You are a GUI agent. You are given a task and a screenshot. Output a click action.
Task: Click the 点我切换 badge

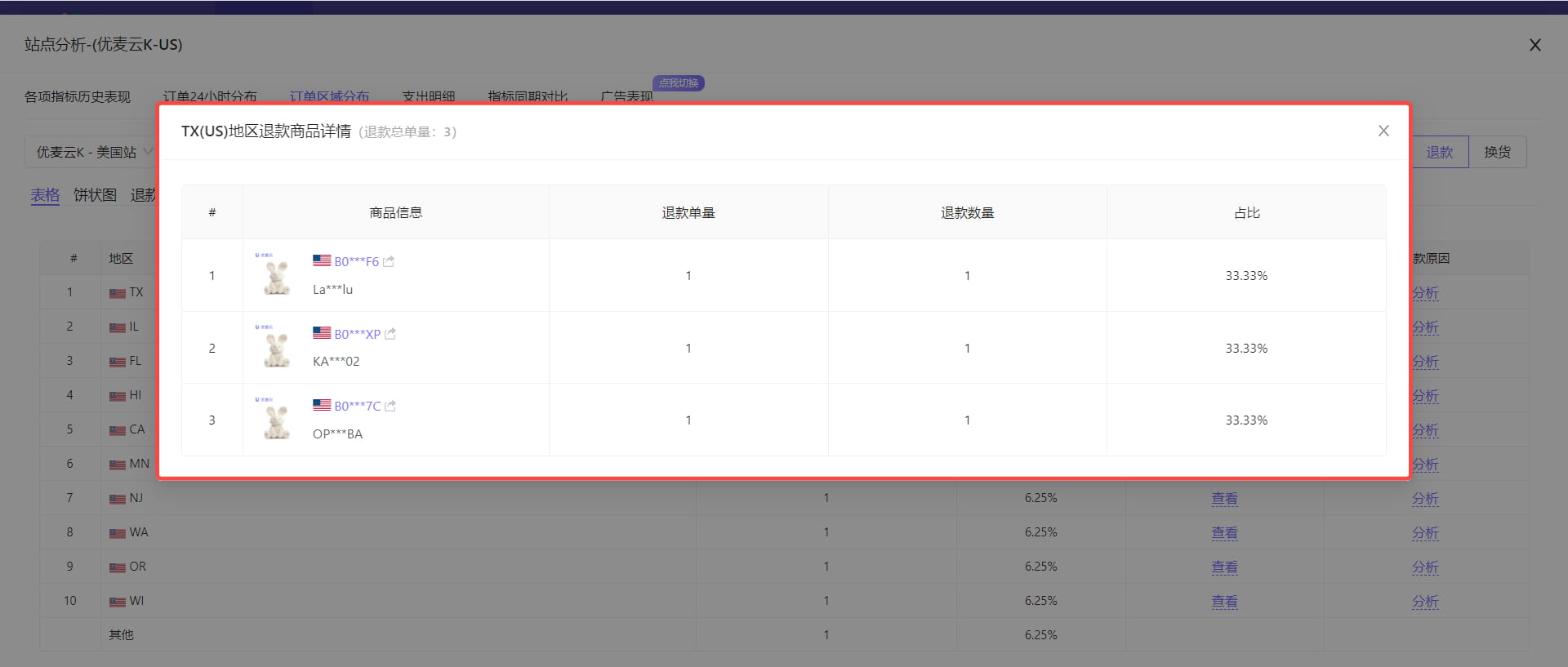679,83
